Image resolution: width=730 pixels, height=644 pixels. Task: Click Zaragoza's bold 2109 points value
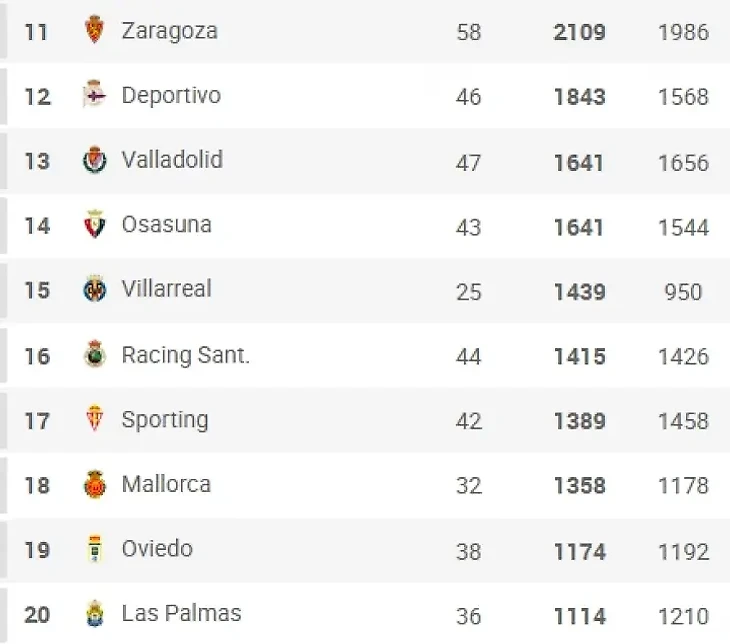[x=580, y=32]
